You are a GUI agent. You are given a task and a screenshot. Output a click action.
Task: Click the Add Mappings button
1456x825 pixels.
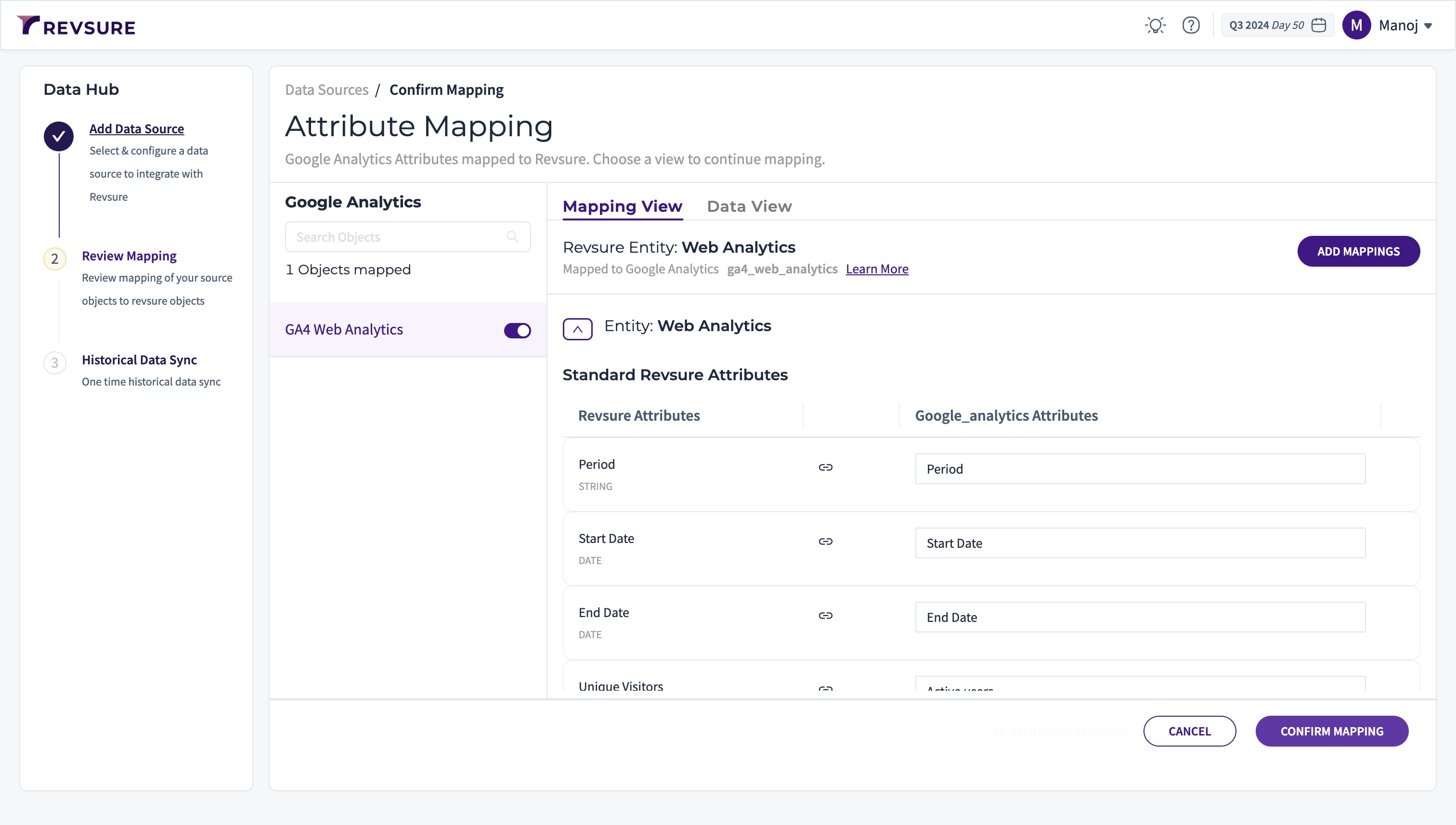tap(1358, 252)
